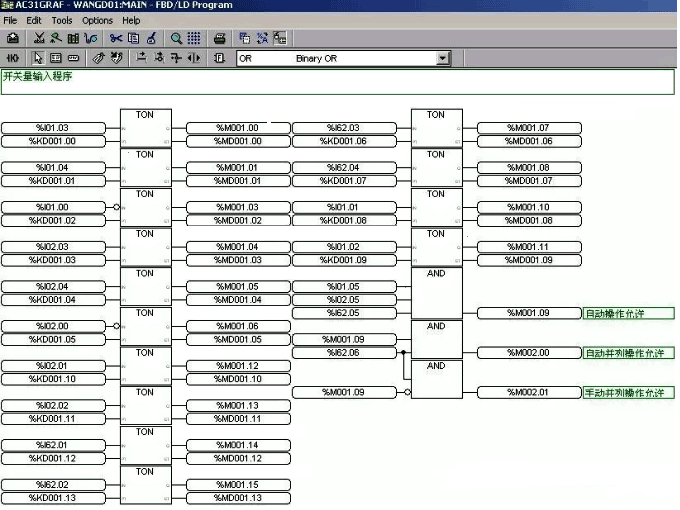Select the %M002.00 output variable box
The height and width of the screenshot is (510, 680).
tap(527, 353)
